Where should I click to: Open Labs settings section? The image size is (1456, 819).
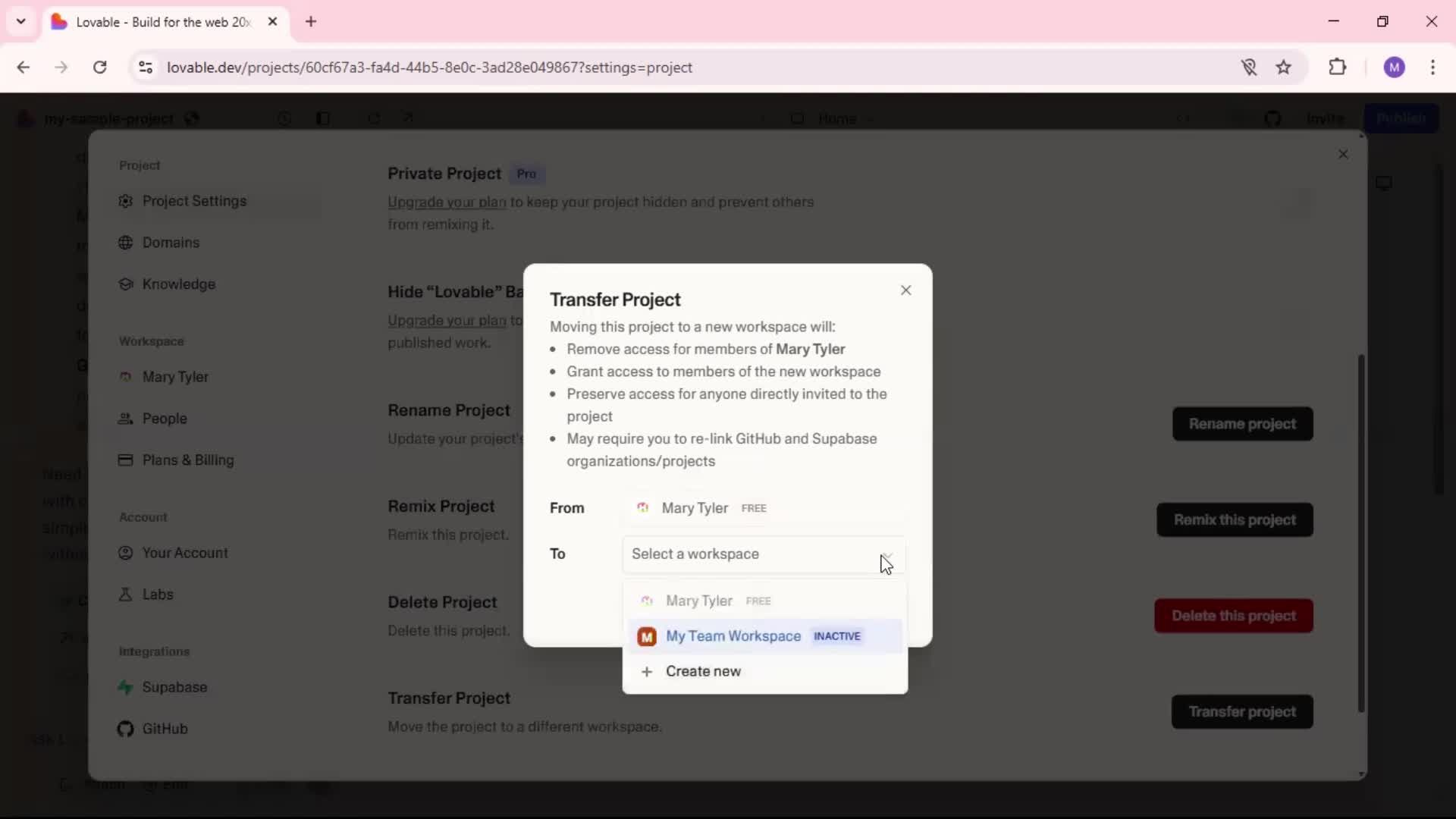click(x=218, y=595)
